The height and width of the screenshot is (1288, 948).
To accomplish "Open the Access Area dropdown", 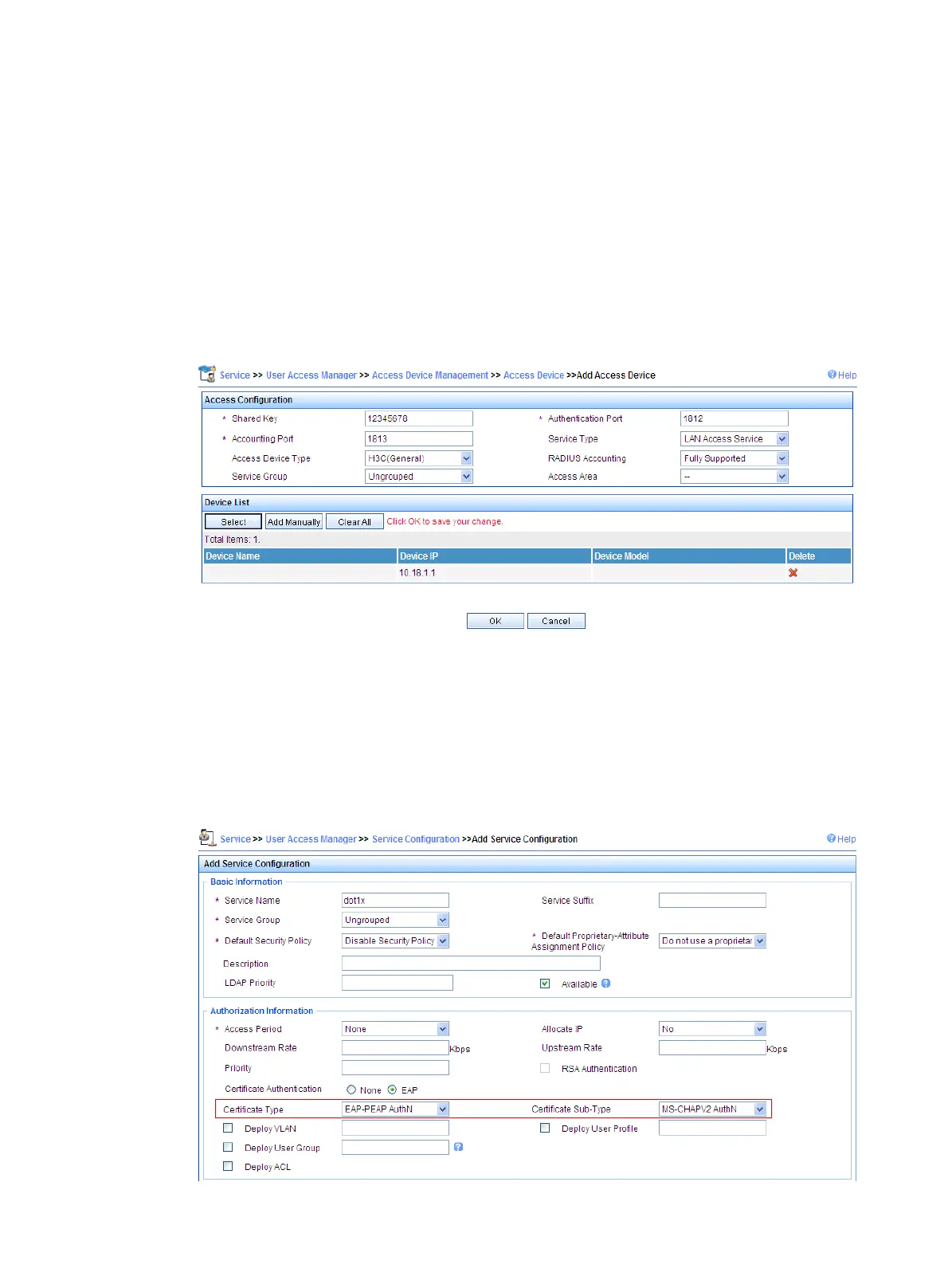I will coord(735,477).
